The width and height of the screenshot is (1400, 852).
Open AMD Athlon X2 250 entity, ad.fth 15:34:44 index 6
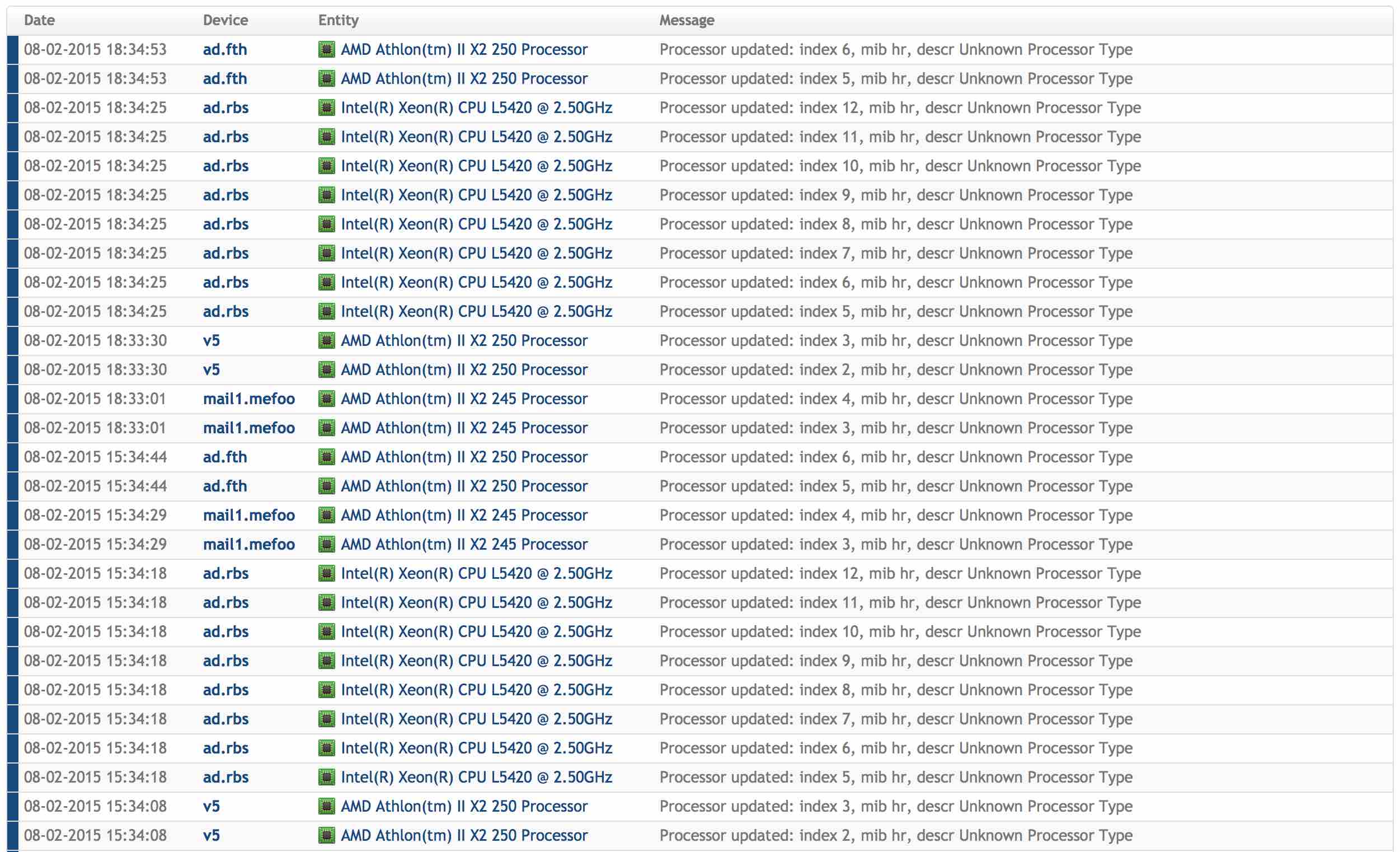pyautogui.click(x=464, y=457)
